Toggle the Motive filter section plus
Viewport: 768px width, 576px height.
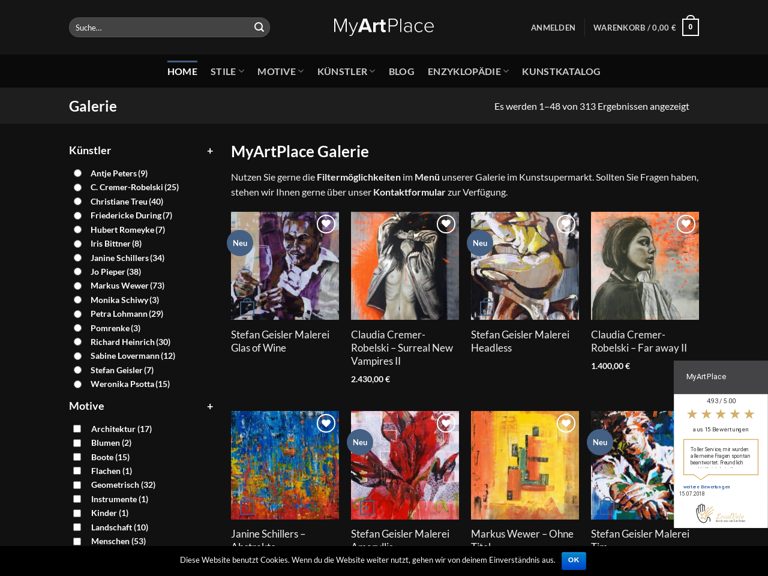(x=210, y=407)
